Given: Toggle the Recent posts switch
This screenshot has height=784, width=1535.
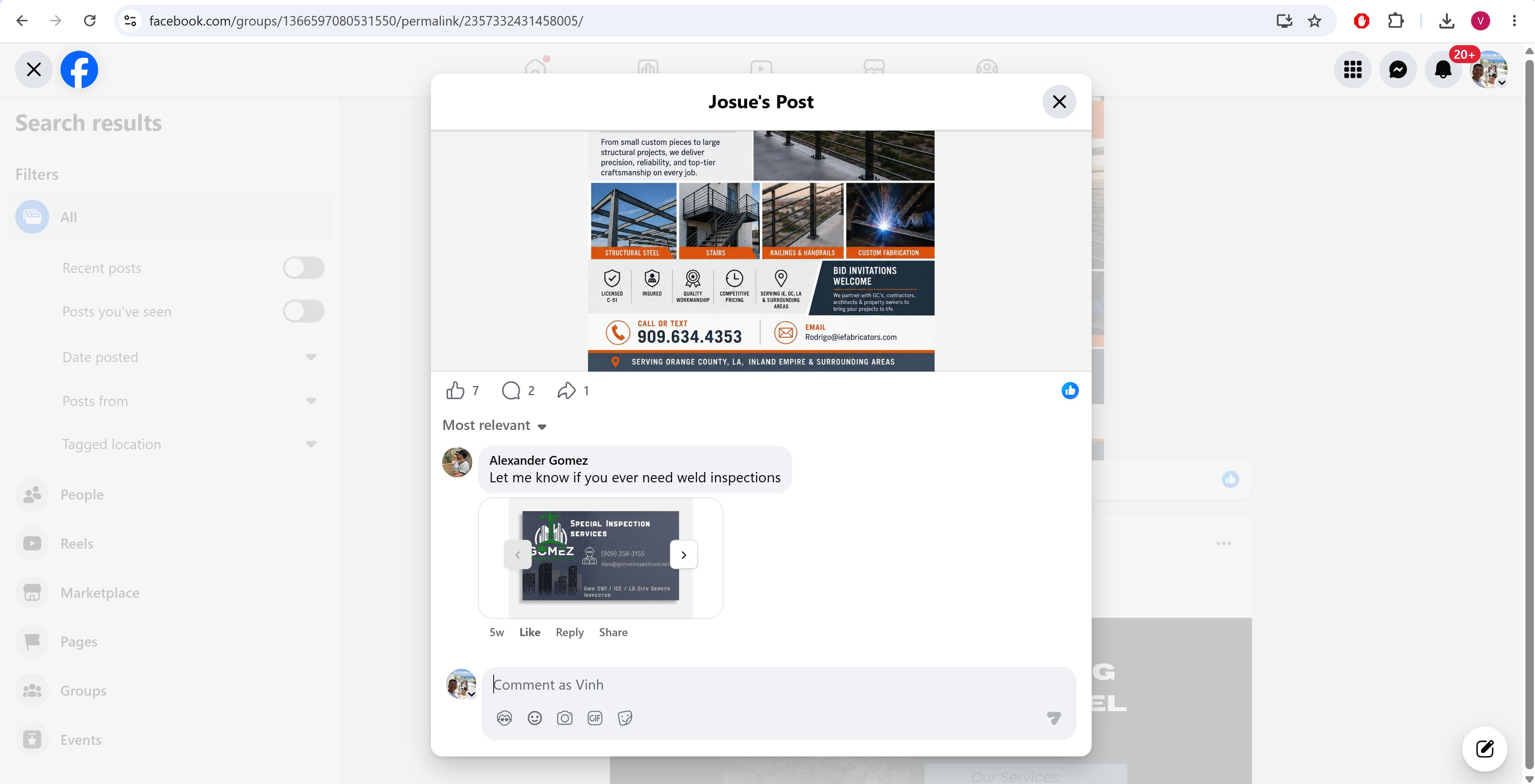Looking at the screenshot, I should [x=303, y=267].
